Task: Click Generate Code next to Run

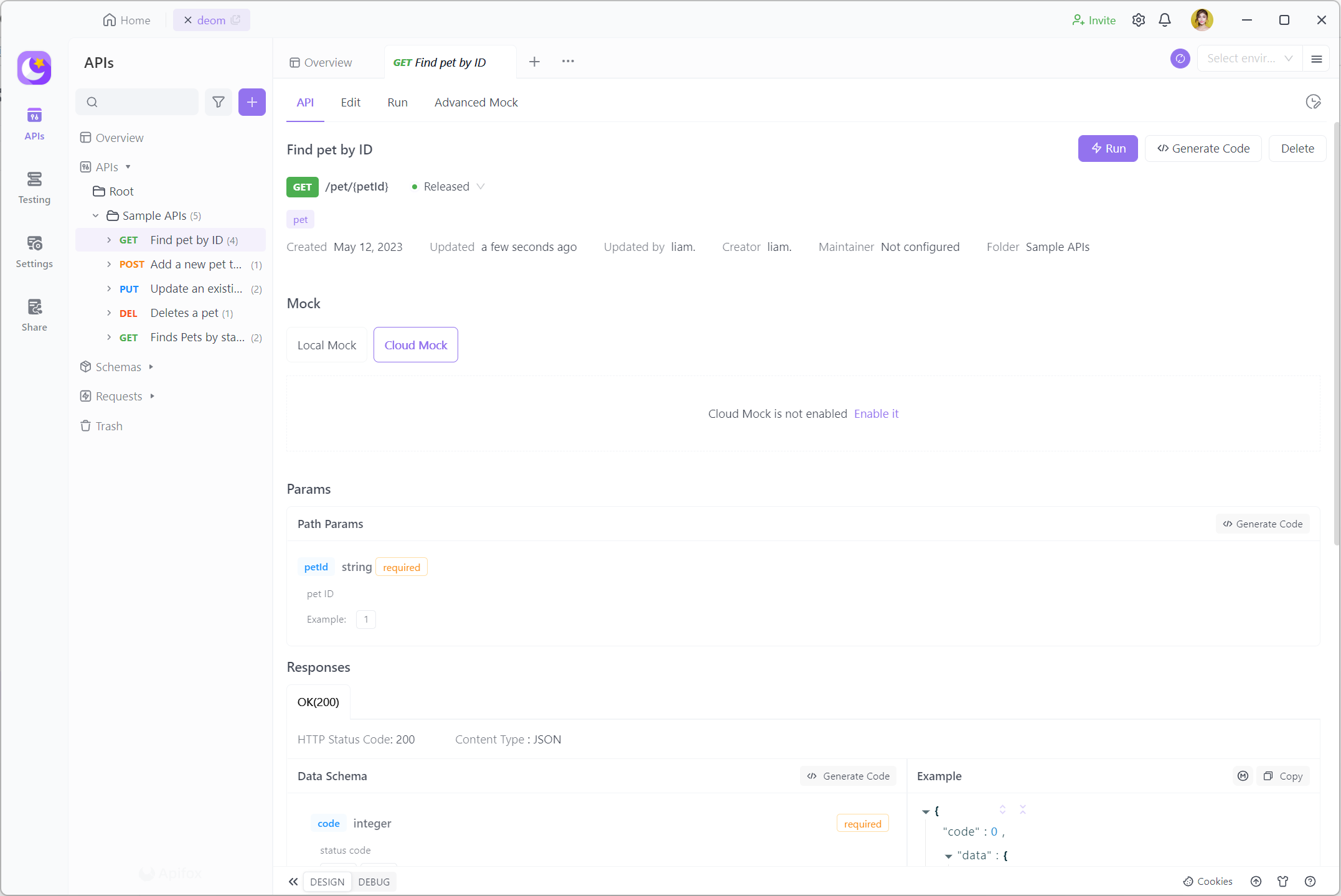Action: 1203,148
